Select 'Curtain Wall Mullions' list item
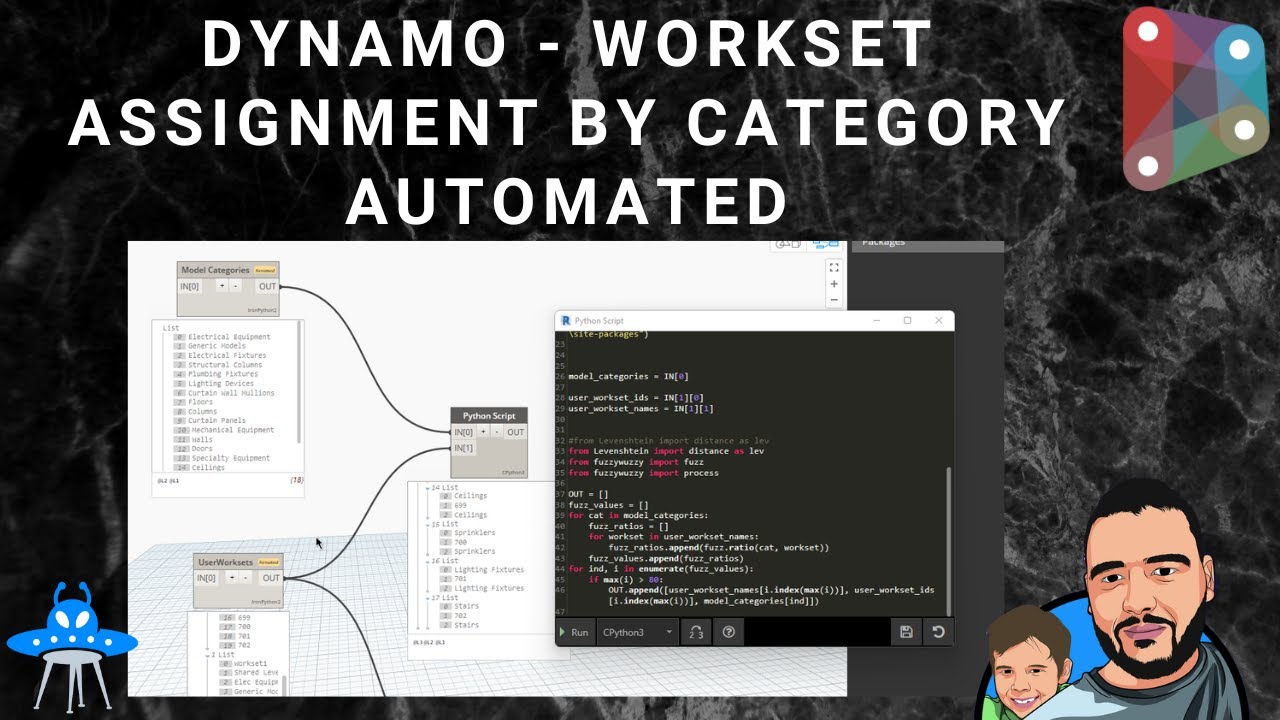Viewport: 1280px width, 720px height. pos(231,393)
